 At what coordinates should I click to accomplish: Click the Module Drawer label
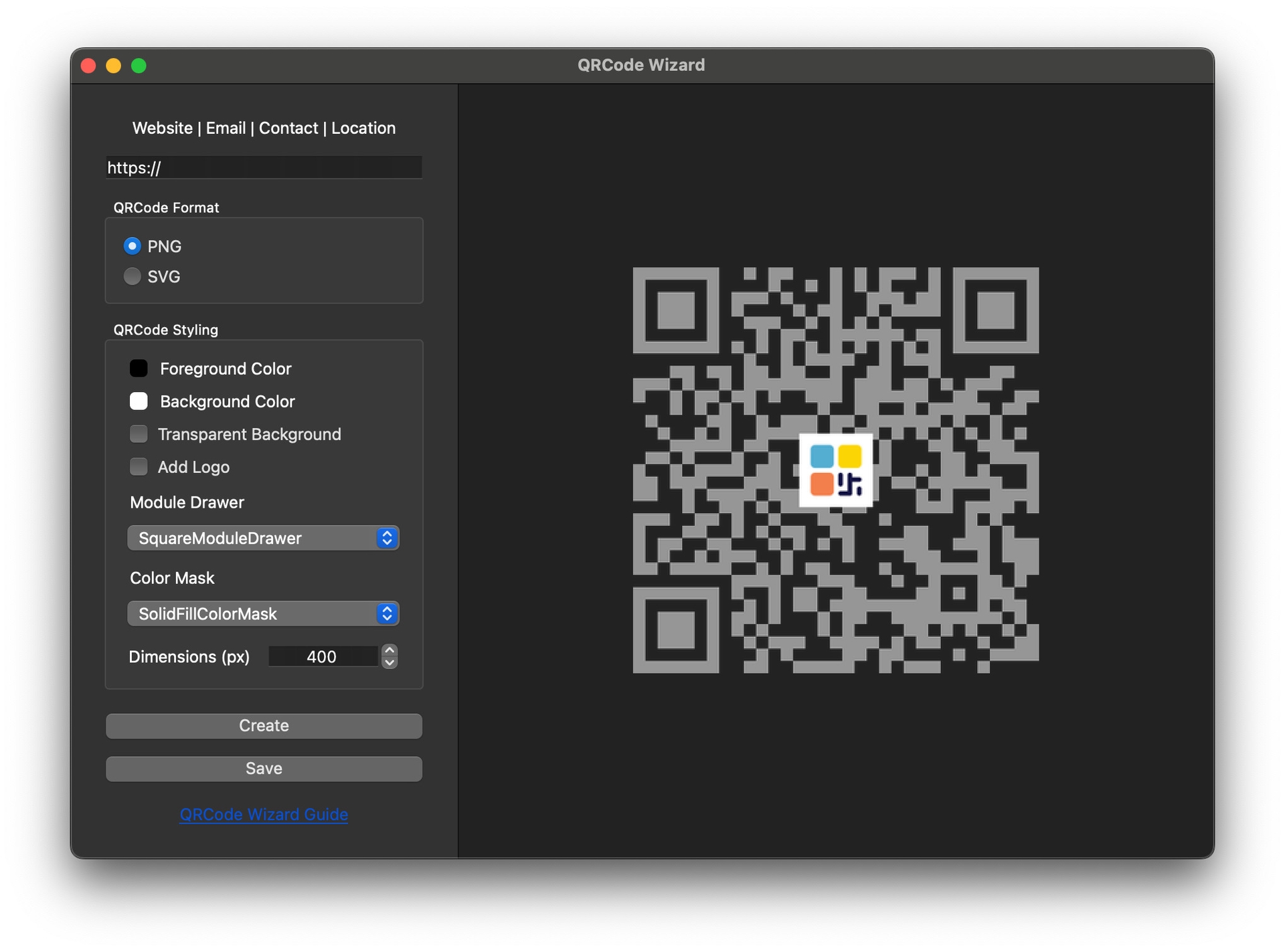coord(187,503)
